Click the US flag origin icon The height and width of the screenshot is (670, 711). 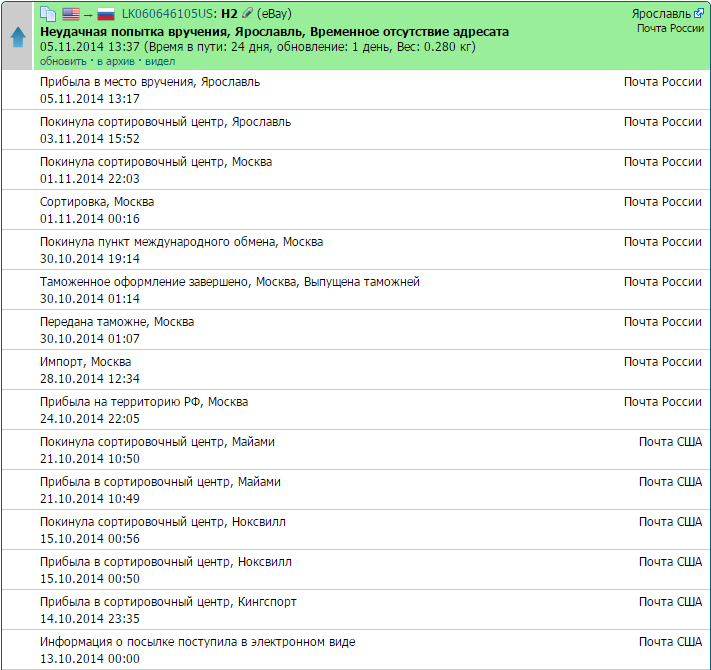(x=70, y=14)
